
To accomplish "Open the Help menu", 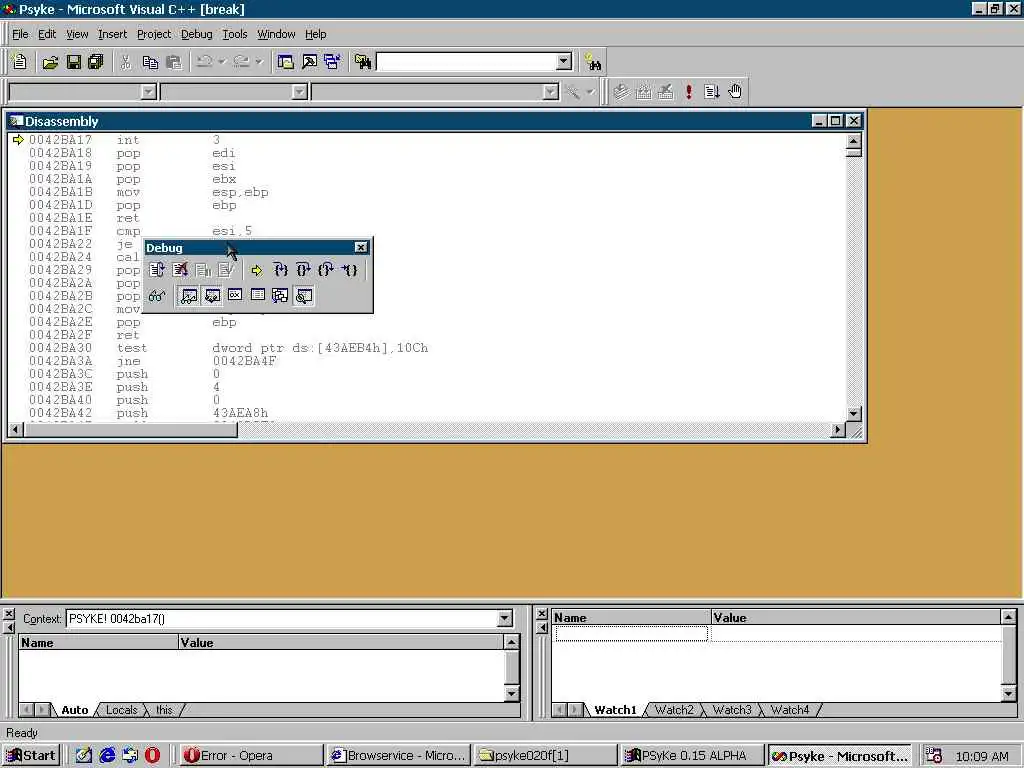I will 315,34.
